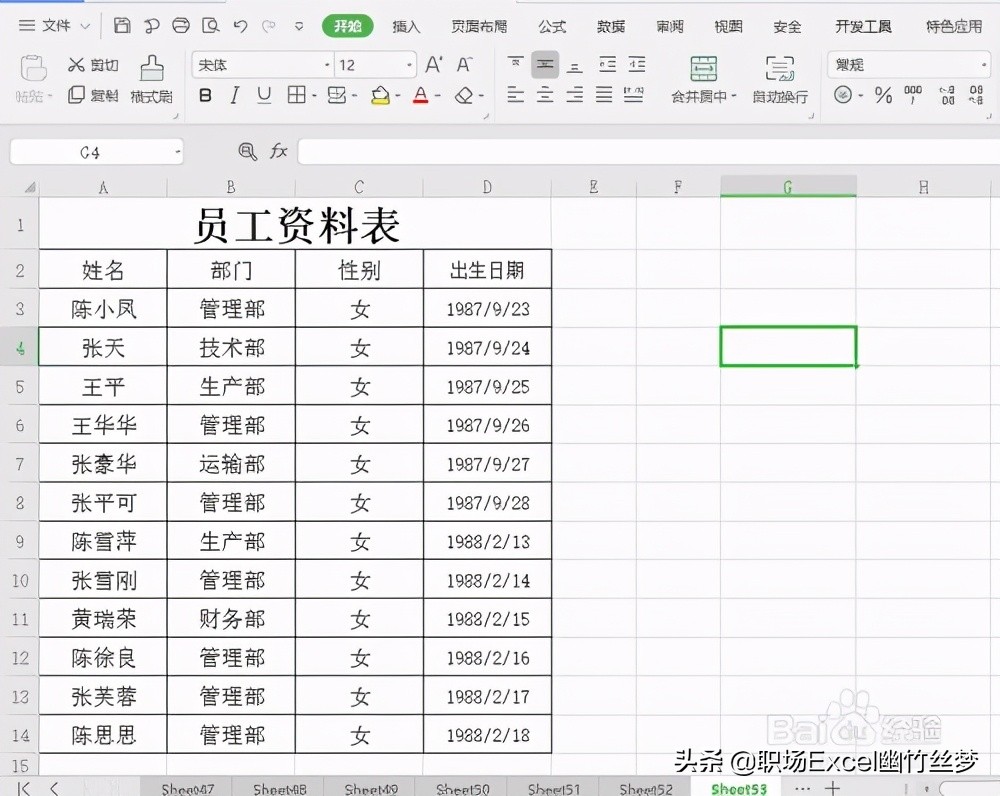Click the fx insert function button

279,150
